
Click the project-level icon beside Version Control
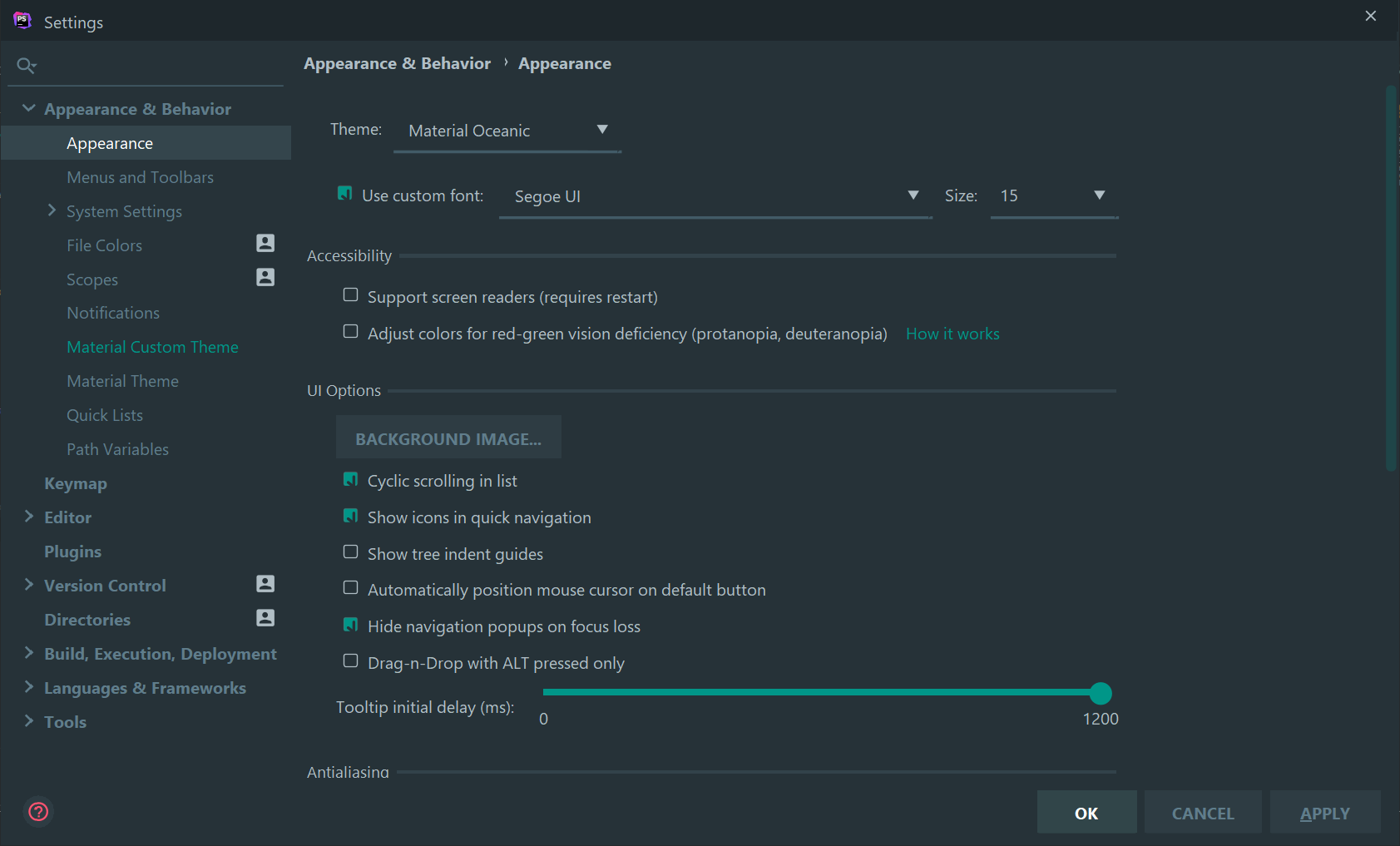pos(265,584)
